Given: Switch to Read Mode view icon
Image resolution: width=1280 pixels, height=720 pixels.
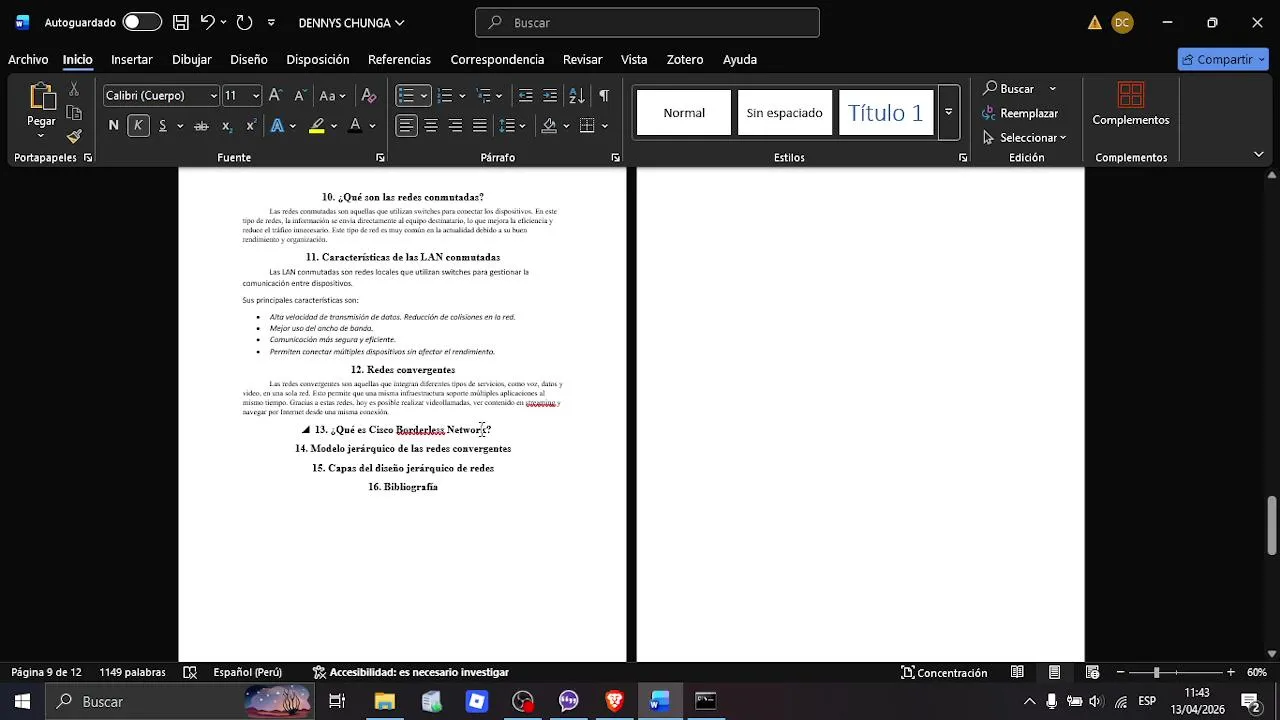Looking at the screenshot, I should (1017, 672).
